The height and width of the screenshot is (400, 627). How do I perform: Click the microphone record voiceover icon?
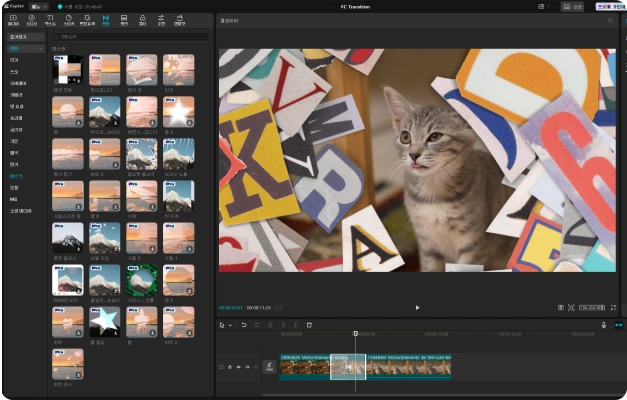(x=604, y=325)
